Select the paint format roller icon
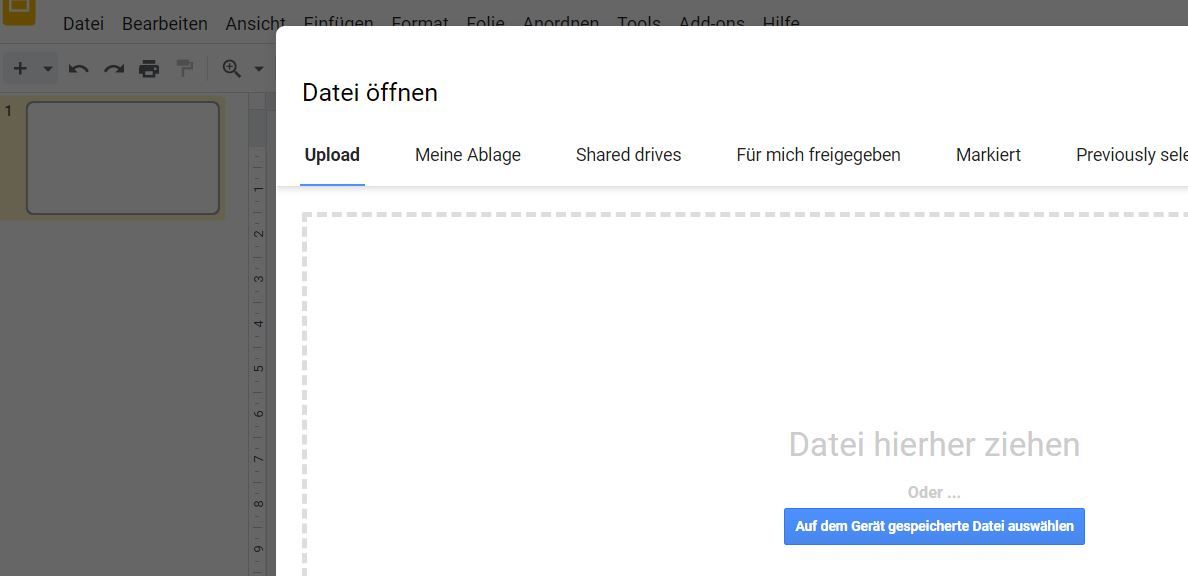This screenshot has height=576, width=1188. pyautogui.click(x=184, y=69)
